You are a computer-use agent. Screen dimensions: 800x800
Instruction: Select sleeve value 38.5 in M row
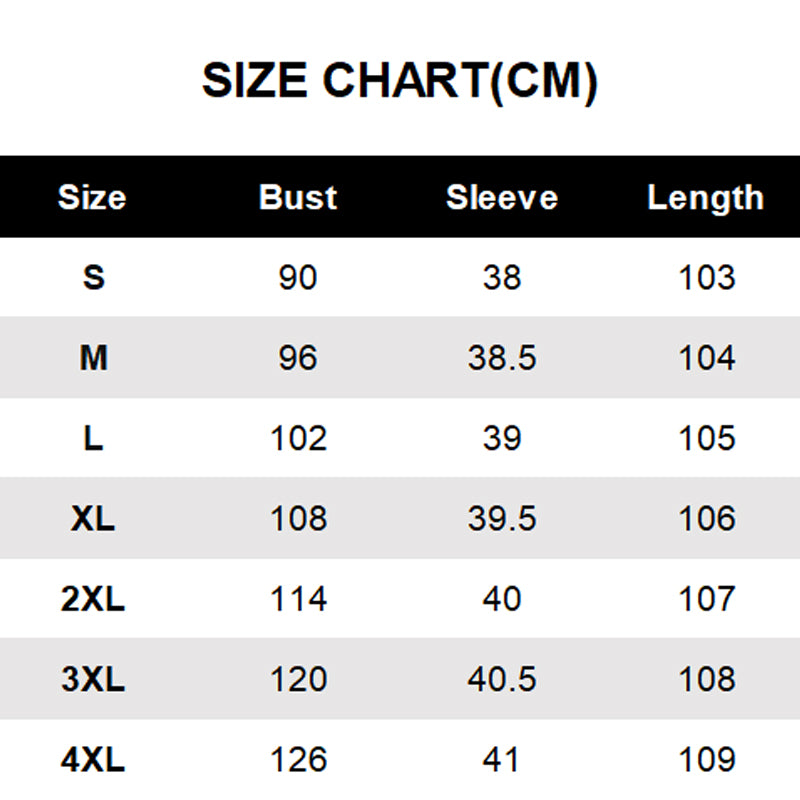tap(501, 357)
